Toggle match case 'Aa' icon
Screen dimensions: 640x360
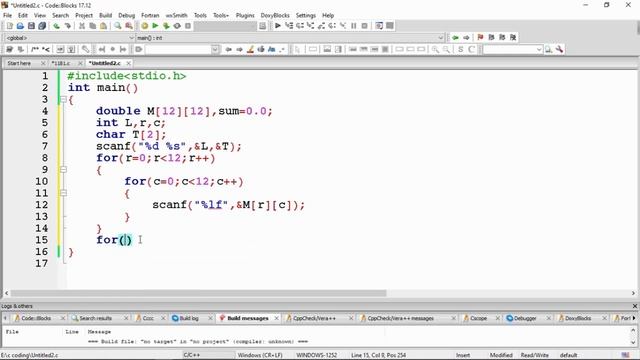point(271,49)
